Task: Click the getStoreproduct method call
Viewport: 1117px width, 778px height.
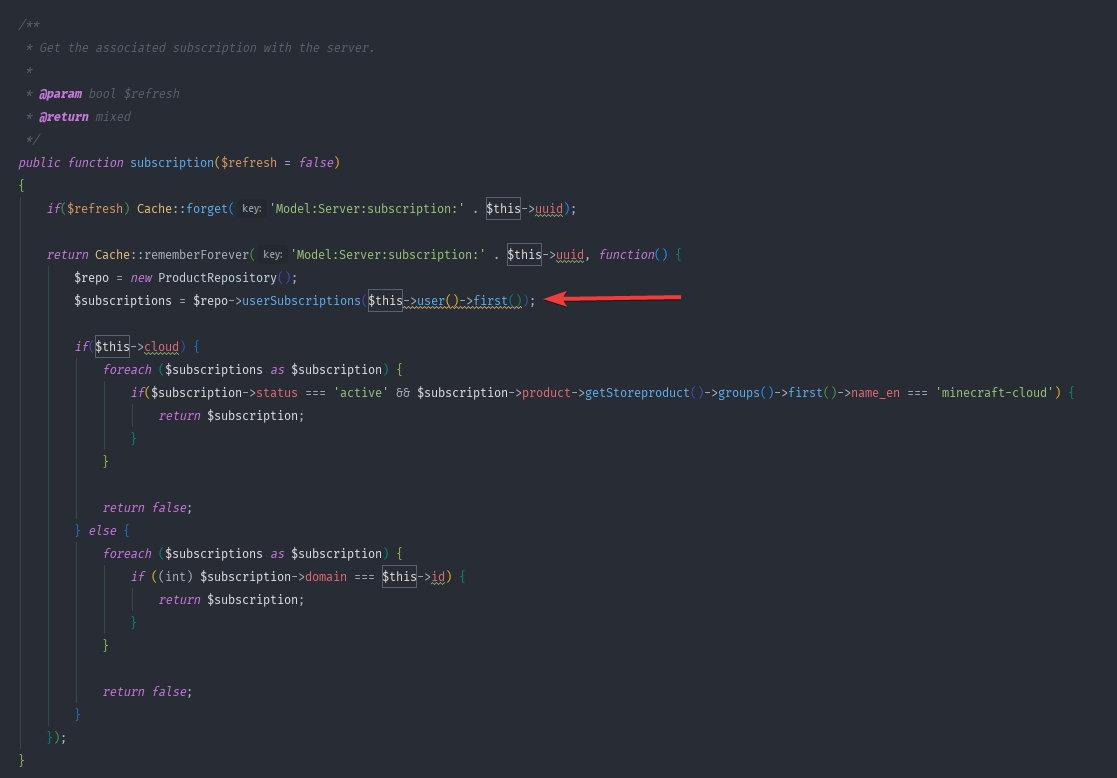Action: pos(637,393)
